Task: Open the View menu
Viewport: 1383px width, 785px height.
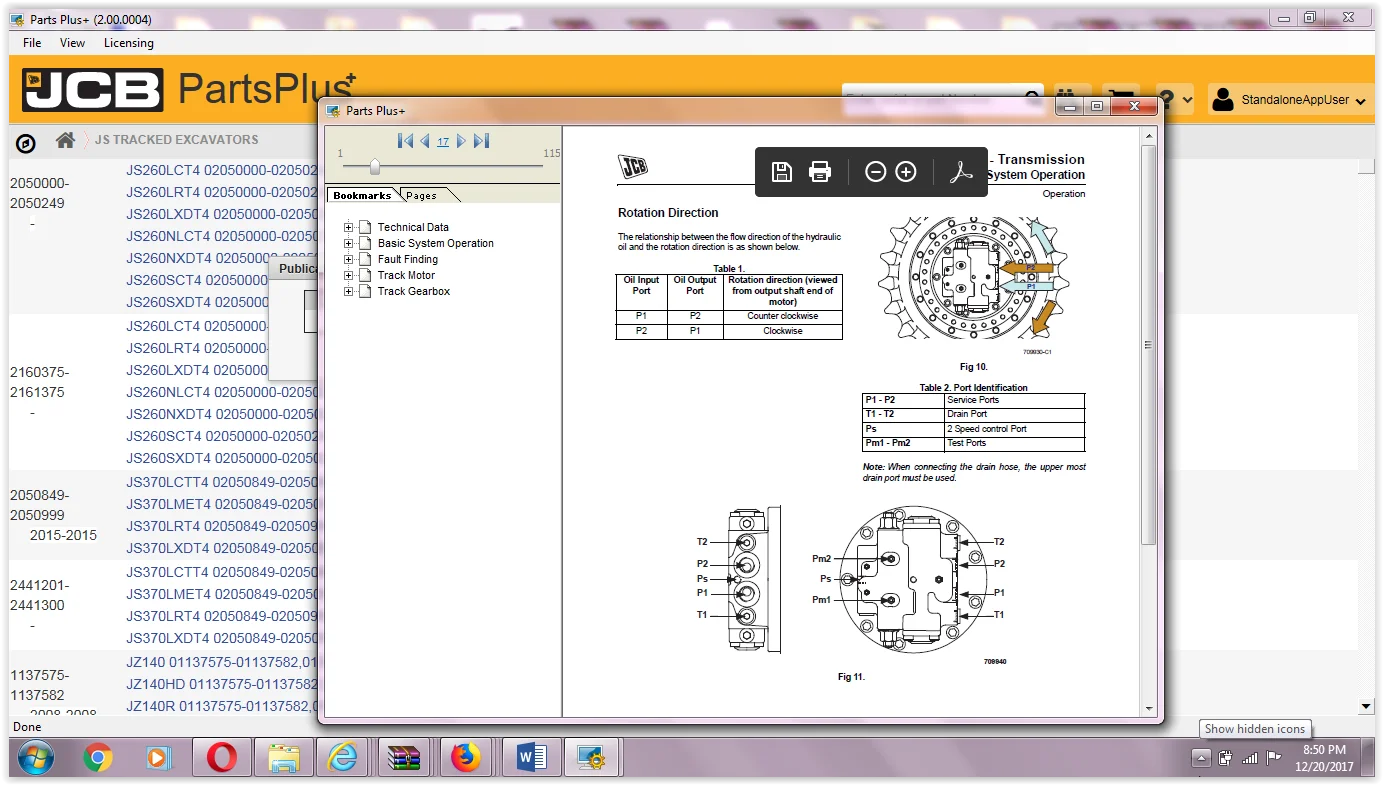Action: pos(73,43)
